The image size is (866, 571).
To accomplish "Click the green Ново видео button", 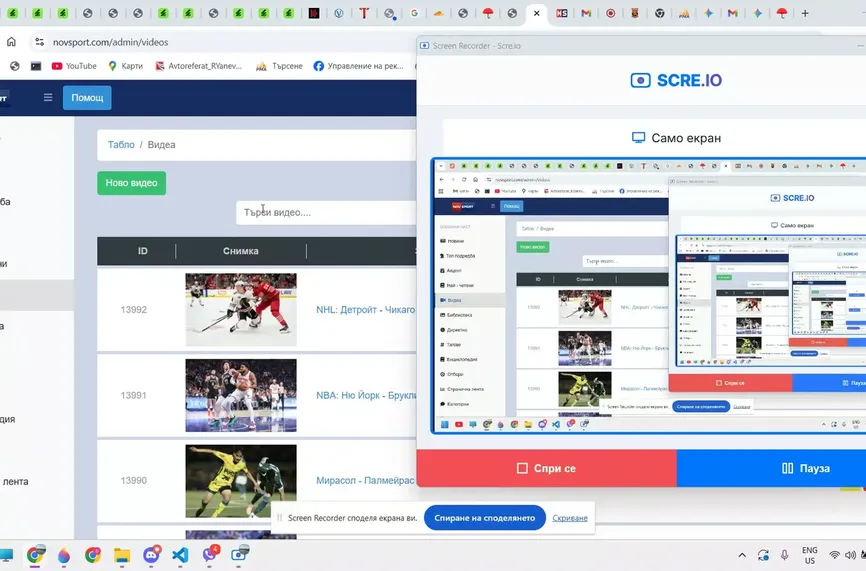I will click(131, 183).
